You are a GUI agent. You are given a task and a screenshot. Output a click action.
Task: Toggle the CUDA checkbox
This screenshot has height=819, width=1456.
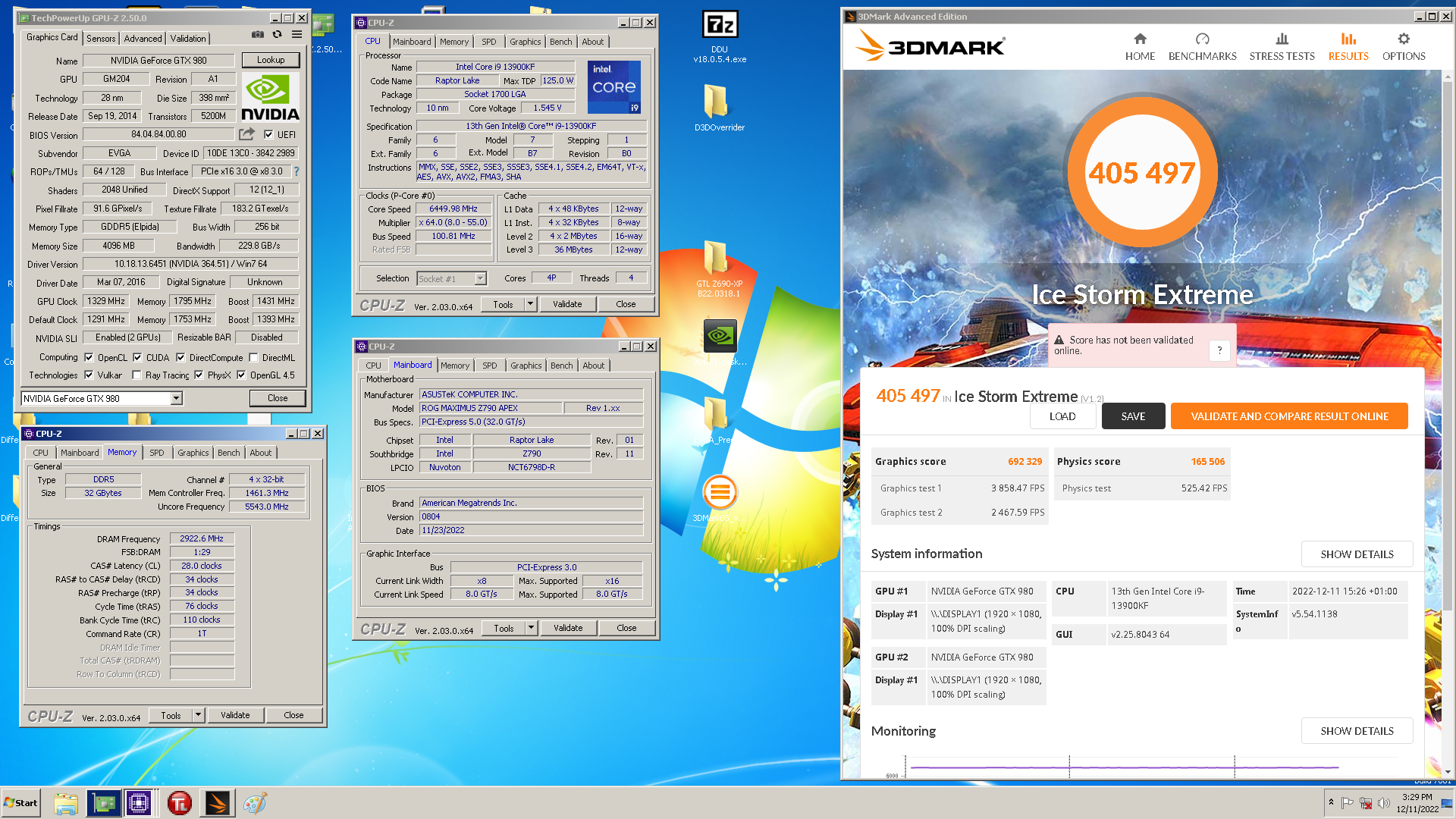point(137,357)
